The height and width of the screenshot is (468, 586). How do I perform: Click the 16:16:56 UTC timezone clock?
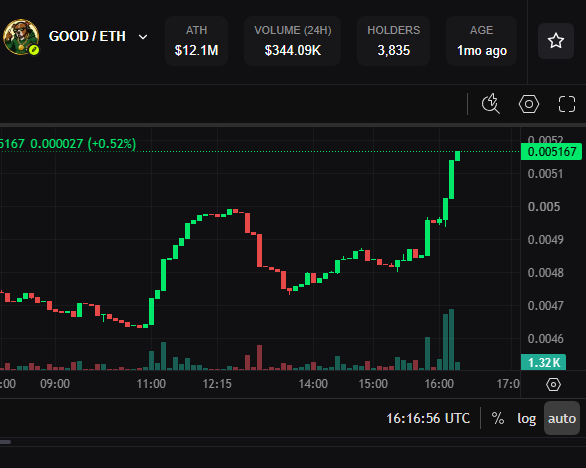click(428, 418)
